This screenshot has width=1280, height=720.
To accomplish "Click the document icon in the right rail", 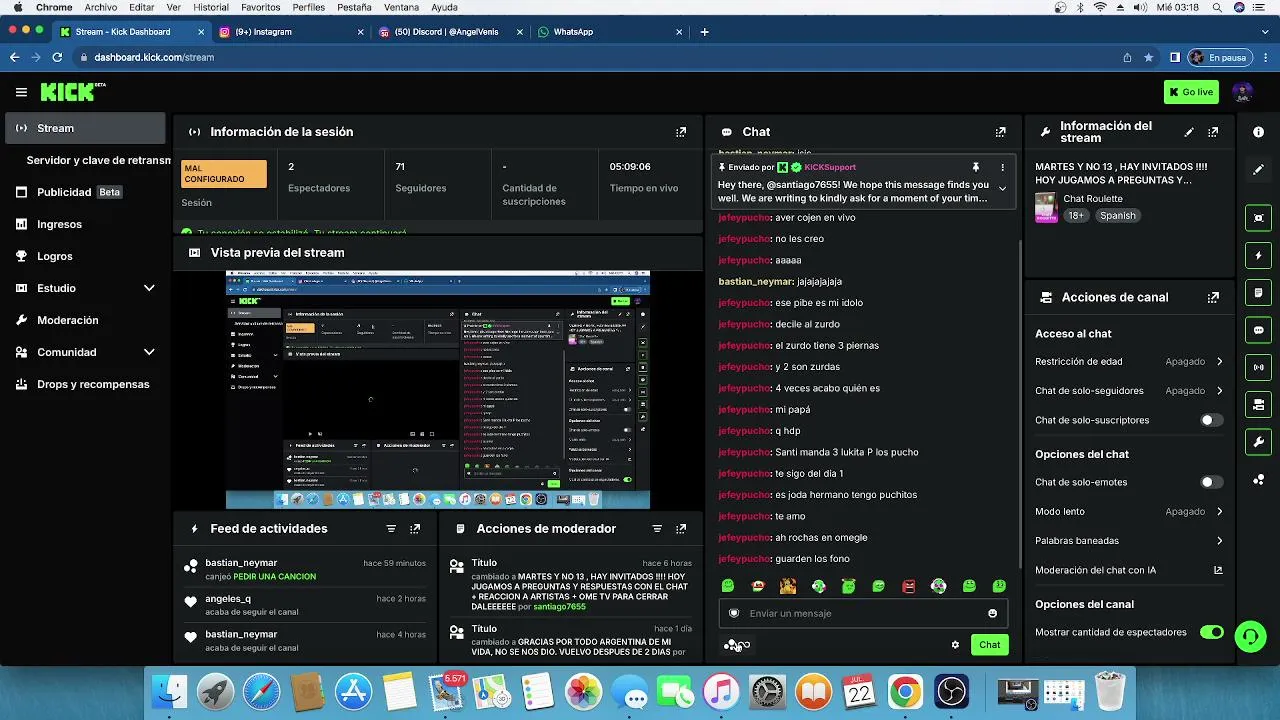I will (1258, 293).
